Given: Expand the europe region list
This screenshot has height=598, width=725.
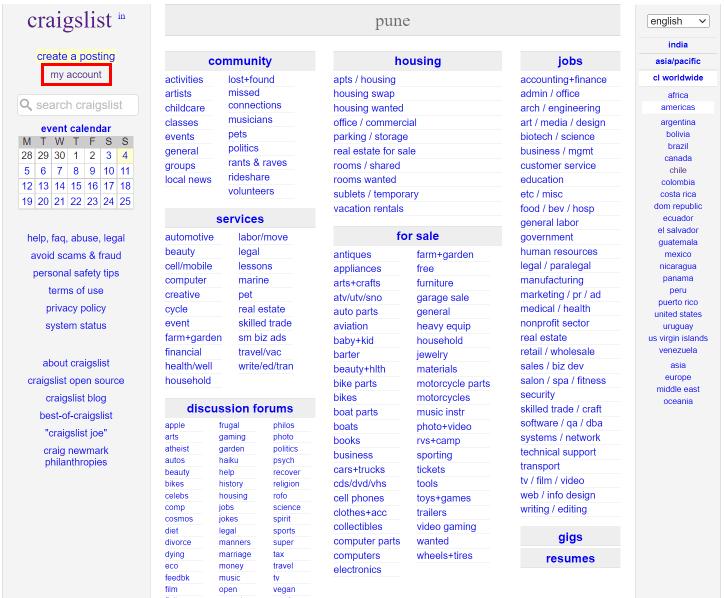Looking at the screenshot, I should coord(678,377).
